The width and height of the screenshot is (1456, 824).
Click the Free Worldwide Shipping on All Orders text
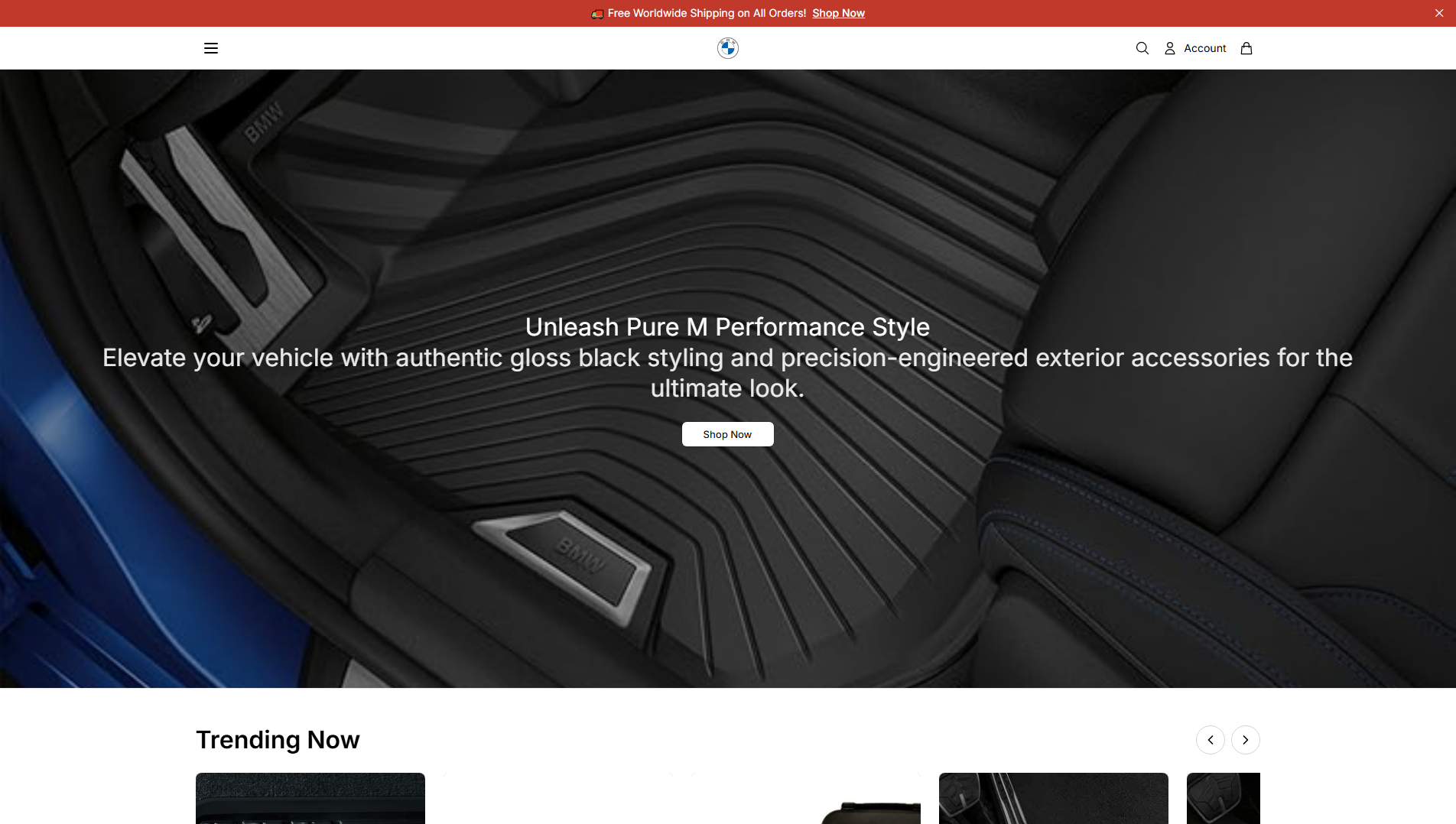point(707,13)
